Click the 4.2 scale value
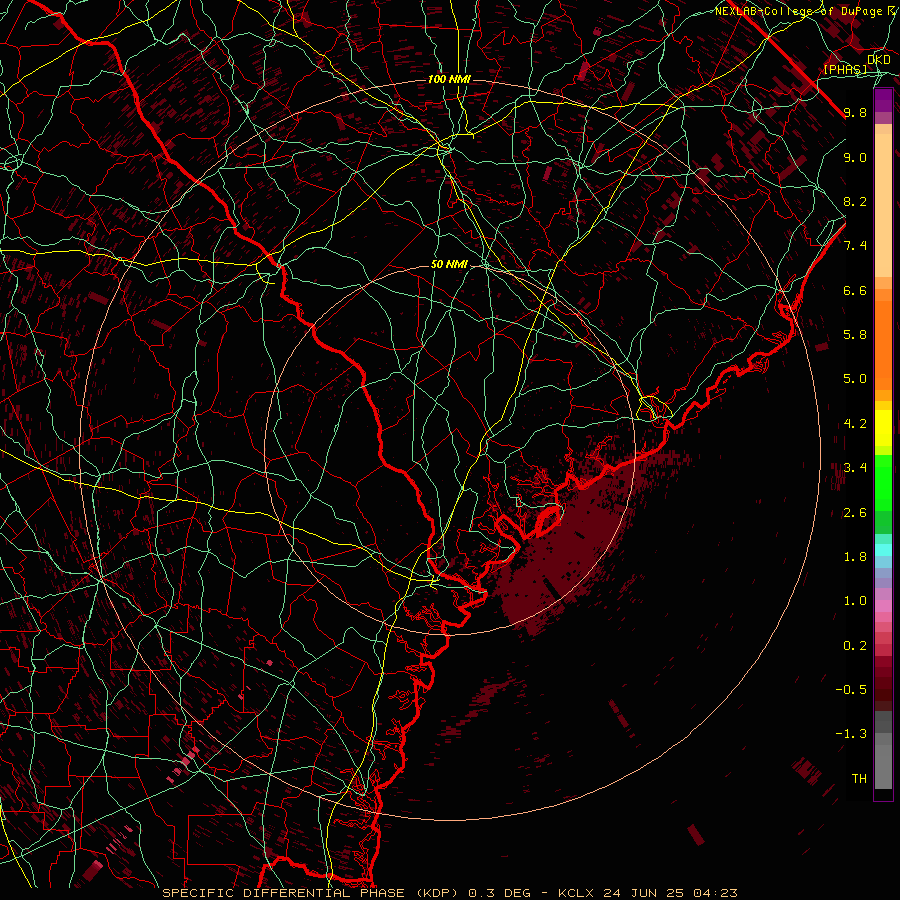 click(855, 424)
